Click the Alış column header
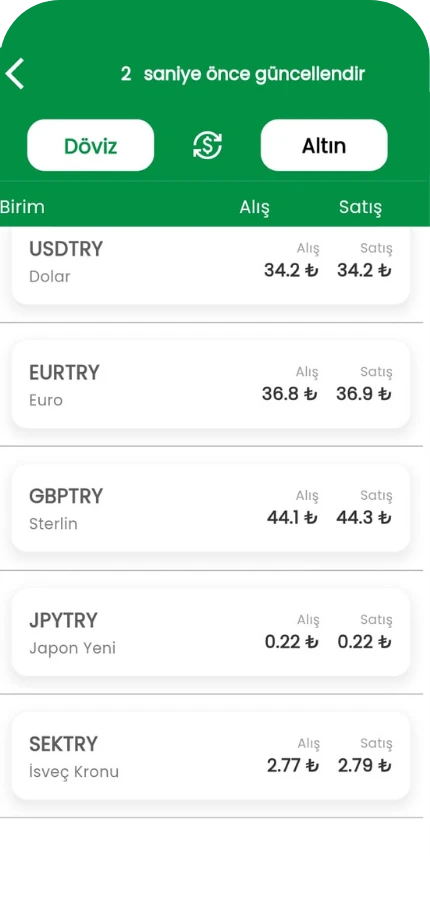The height and width of the screenshot is (900, 430). (x=254, y=207)
